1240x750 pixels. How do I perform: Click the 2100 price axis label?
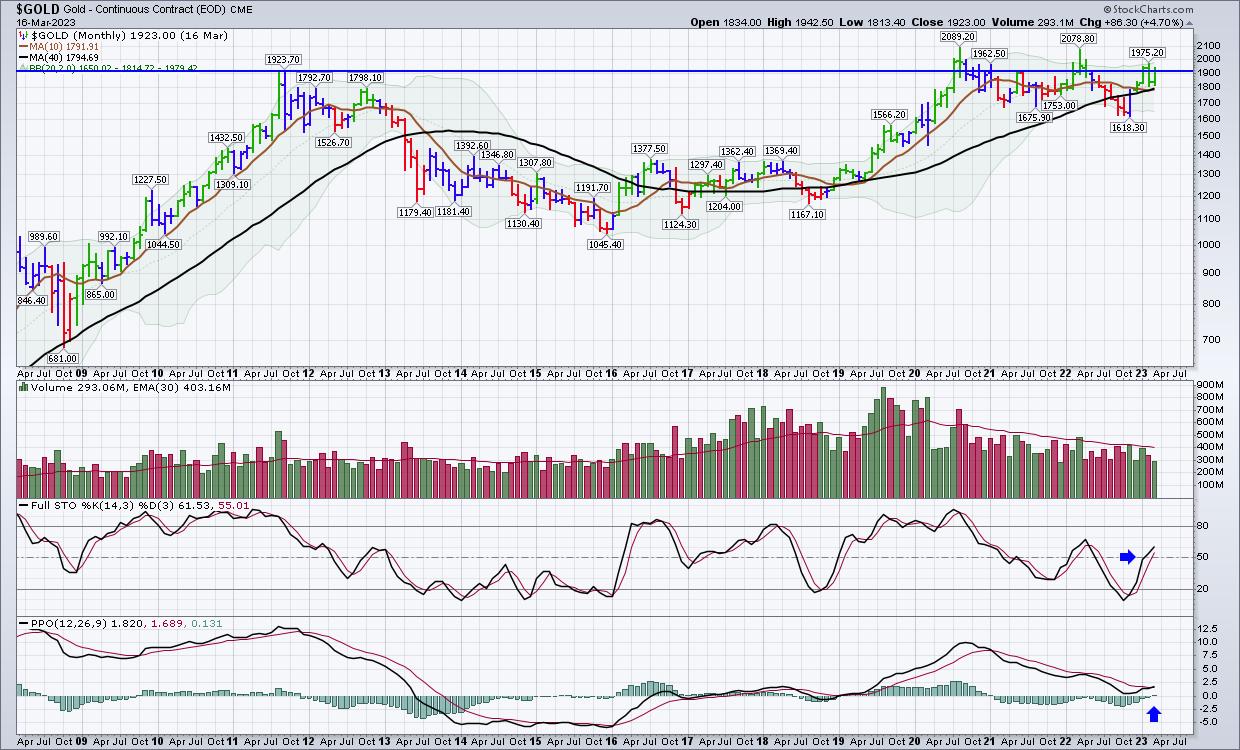point(1210,46)
